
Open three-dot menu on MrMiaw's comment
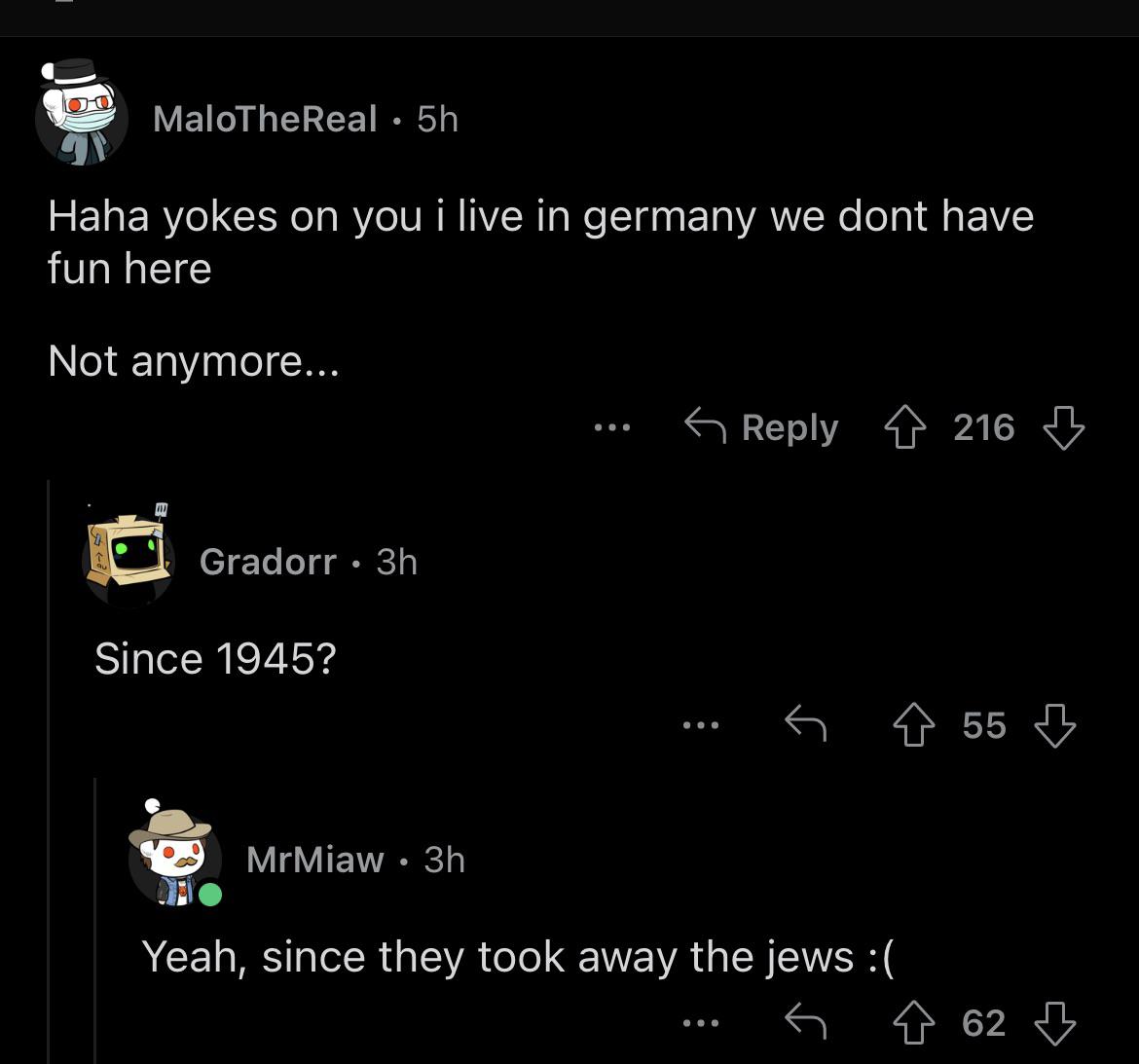pyautogui.click(x=701, y=1022)
